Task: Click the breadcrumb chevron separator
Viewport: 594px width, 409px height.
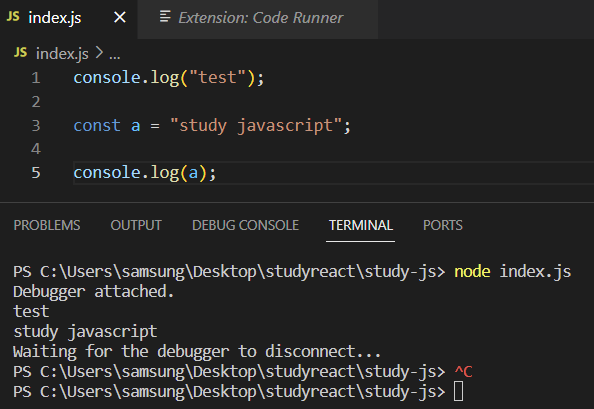Action: click(99, 53)
